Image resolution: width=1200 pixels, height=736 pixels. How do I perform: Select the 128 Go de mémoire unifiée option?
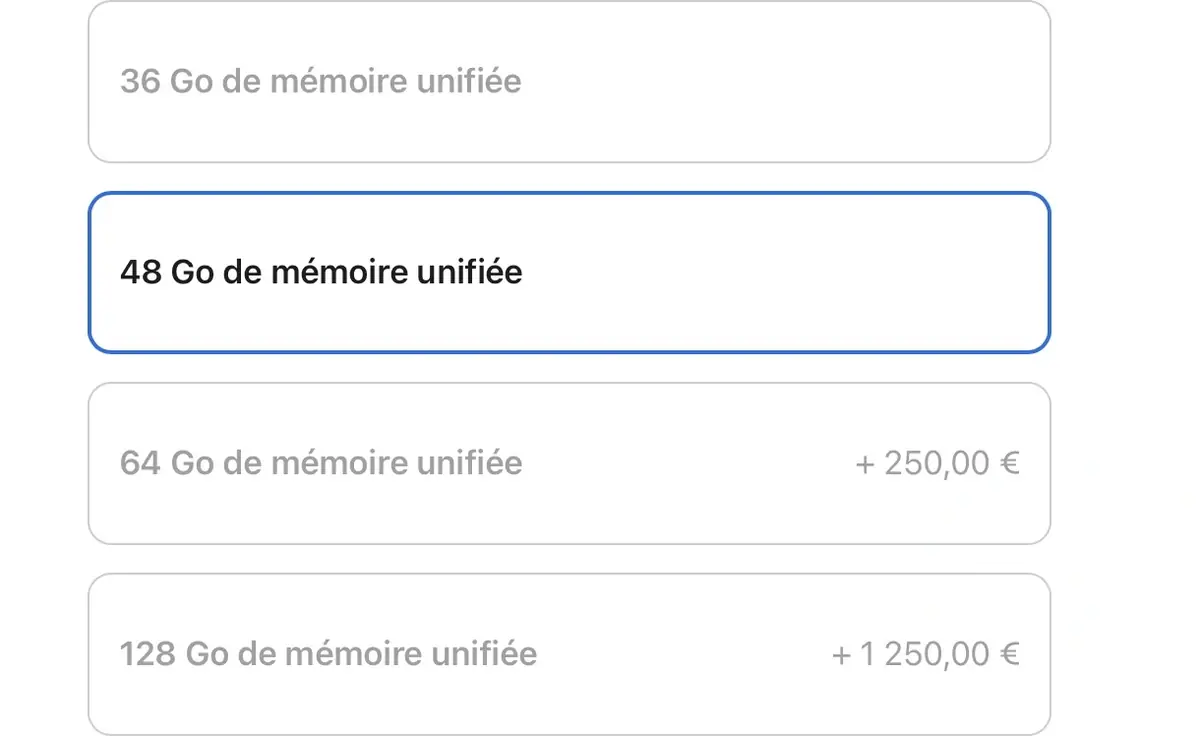coord(568,653)
